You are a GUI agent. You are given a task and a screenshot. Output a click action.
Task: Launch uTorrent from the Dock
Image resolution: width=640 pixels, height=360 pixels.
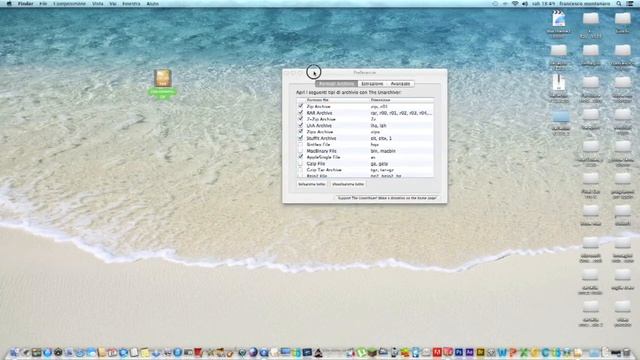361,352
